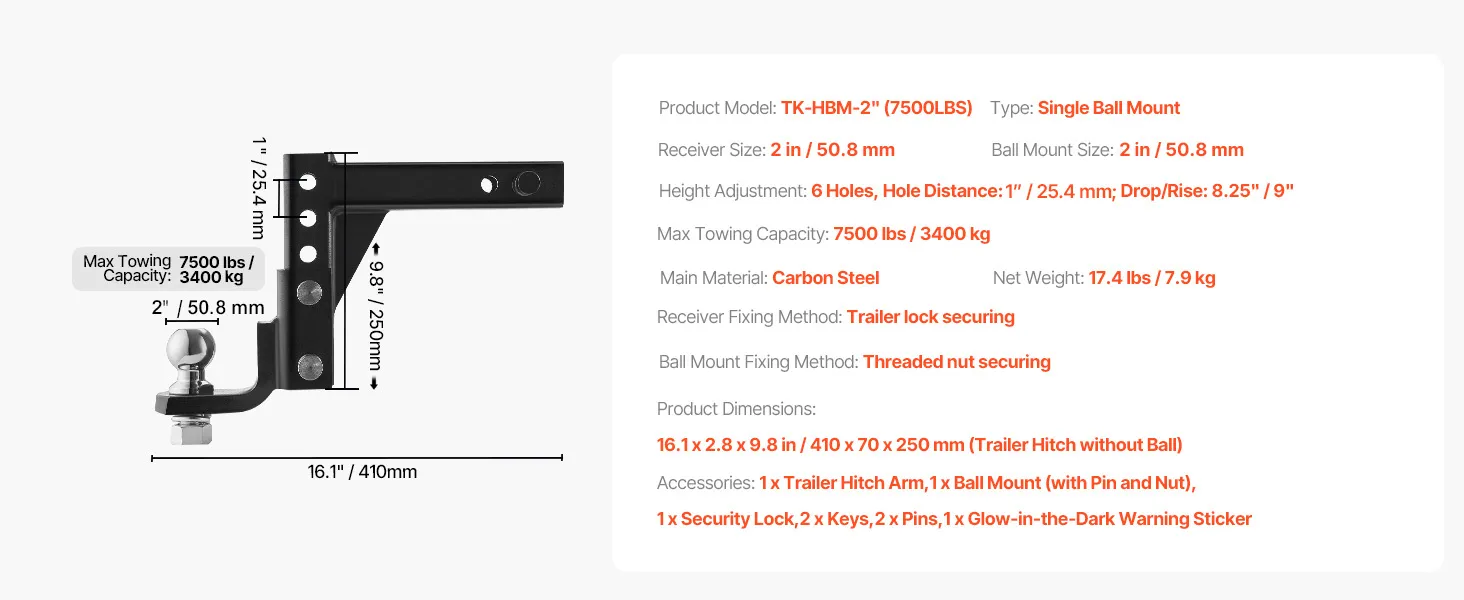Click the chrome hitch ball
Image resolution: width=1464 pixels, height=600 pixels.
[x=192, y=349]
